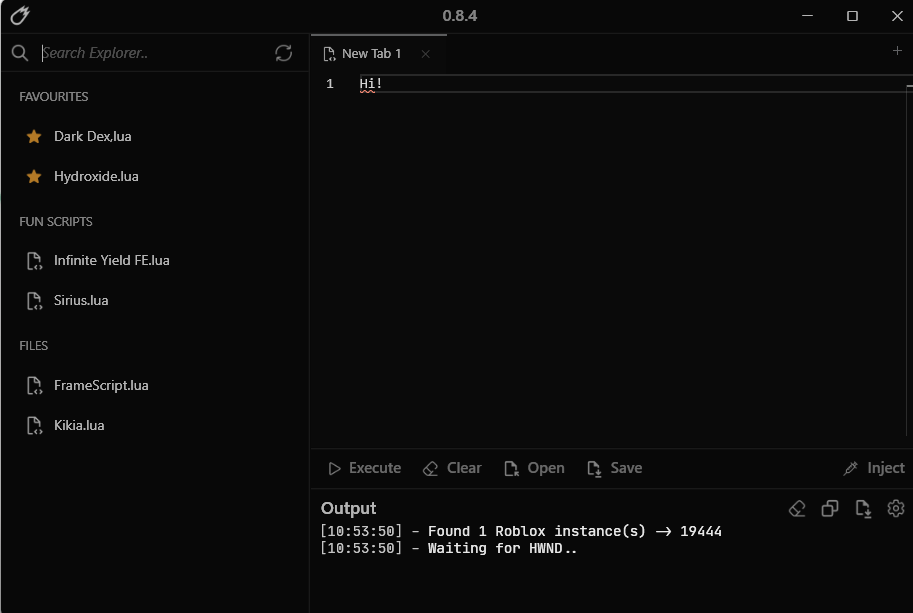Open Kikia.lua from Files
The height and width of the screenshot is (613, 913).
click(x=79, y=426)
